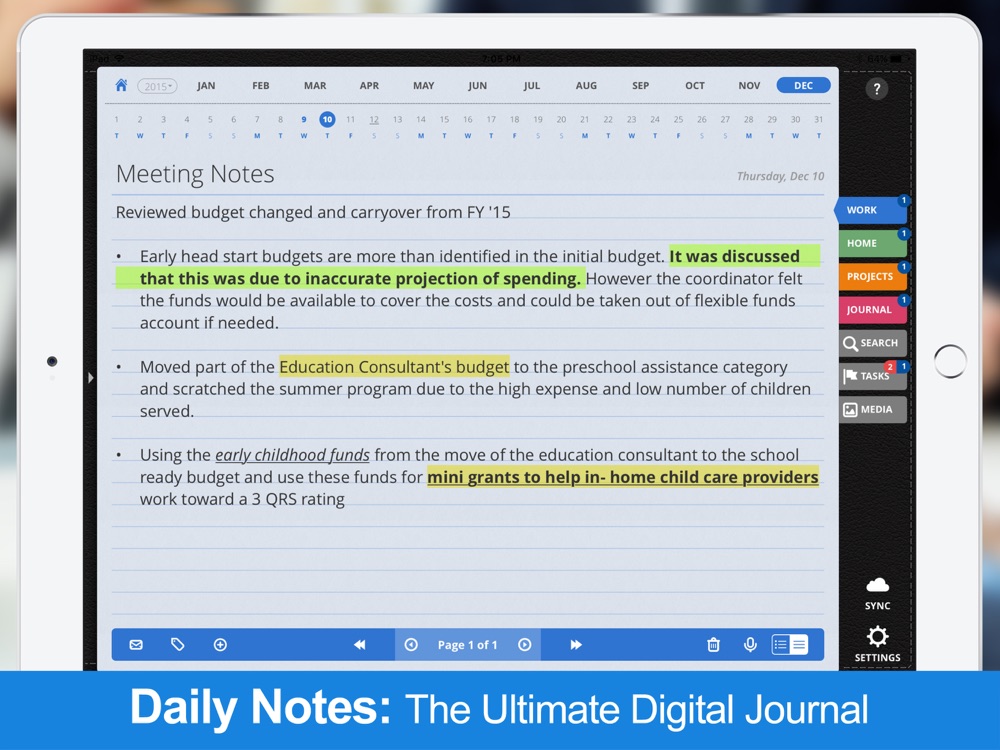The height and width of the screenshot is (750, 1000).
Task: Select the JUL month
Action: tap(532, 85)
